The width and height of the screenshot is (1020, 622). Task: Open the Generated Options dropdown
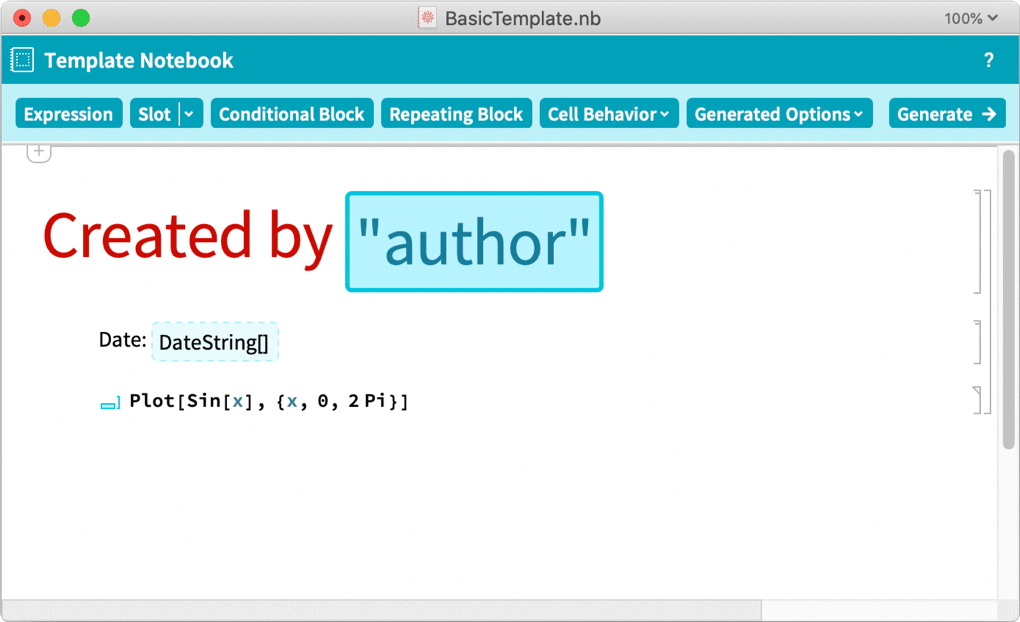point(778,114)
